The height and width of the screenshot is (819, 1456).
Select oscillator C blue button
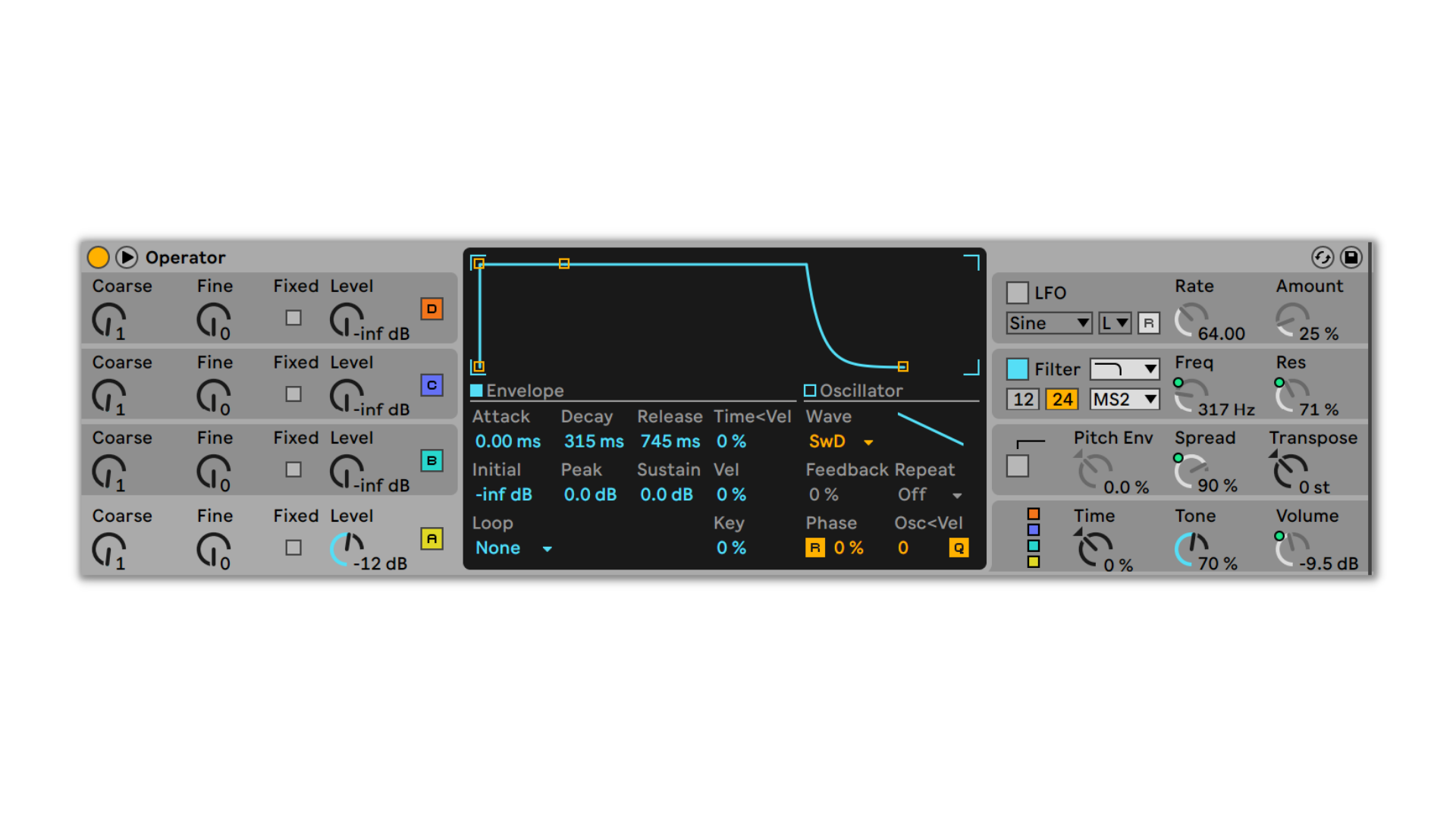[431, 385]
